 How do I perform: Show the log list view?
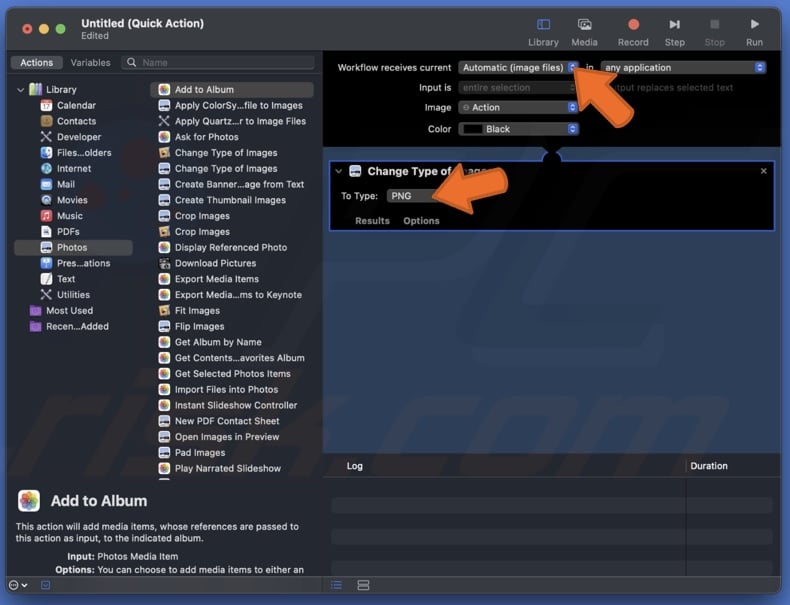pos(337,585)
